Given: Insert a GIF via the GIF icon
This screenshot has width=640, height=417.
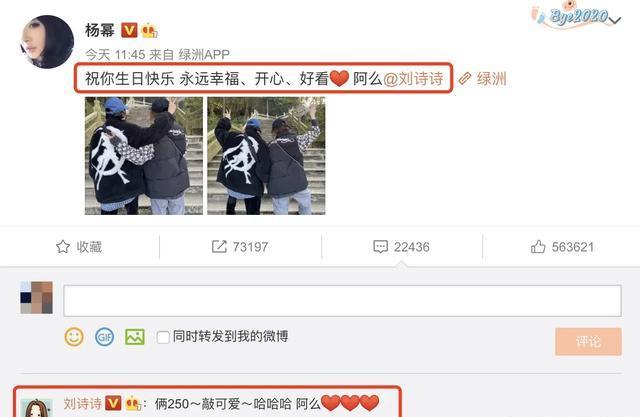Looking at the screenshot, I should [x=104, y=337].
